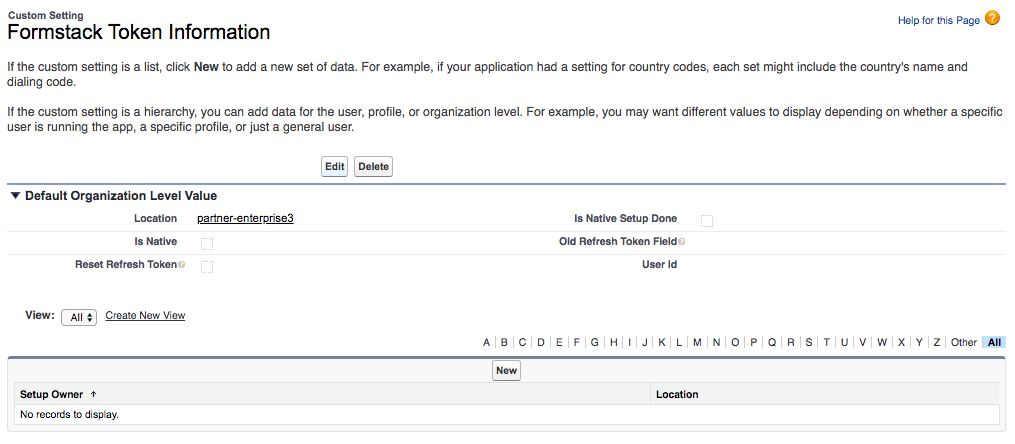Open the View dropdown showing All

tap(79, 317)
